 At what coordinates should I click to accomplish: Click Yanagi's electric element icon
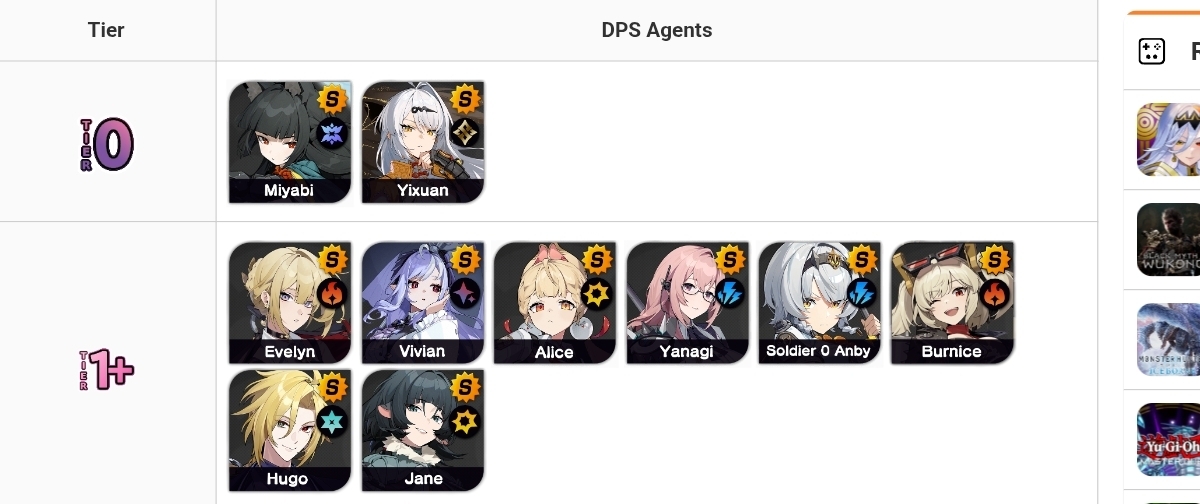point(729,293)
